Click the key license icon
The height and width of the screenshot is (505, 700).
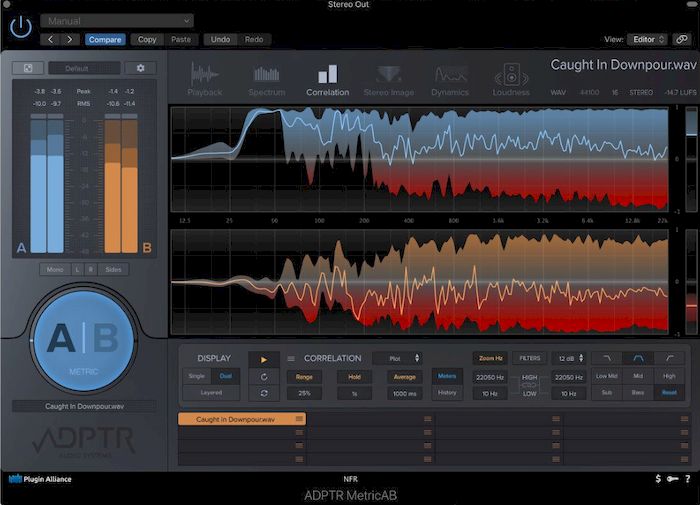tap(673, 479)
